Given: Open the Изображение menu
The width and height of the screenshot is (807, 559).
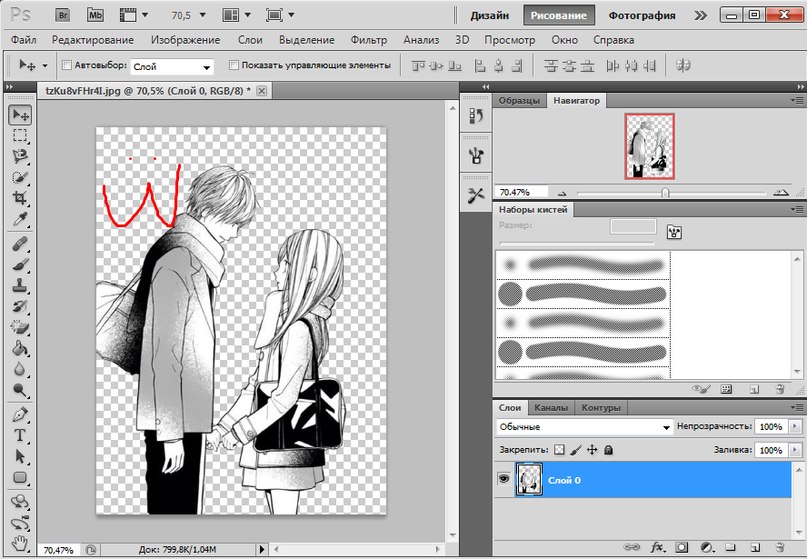Looking at the screenshot, I should 185,40.
